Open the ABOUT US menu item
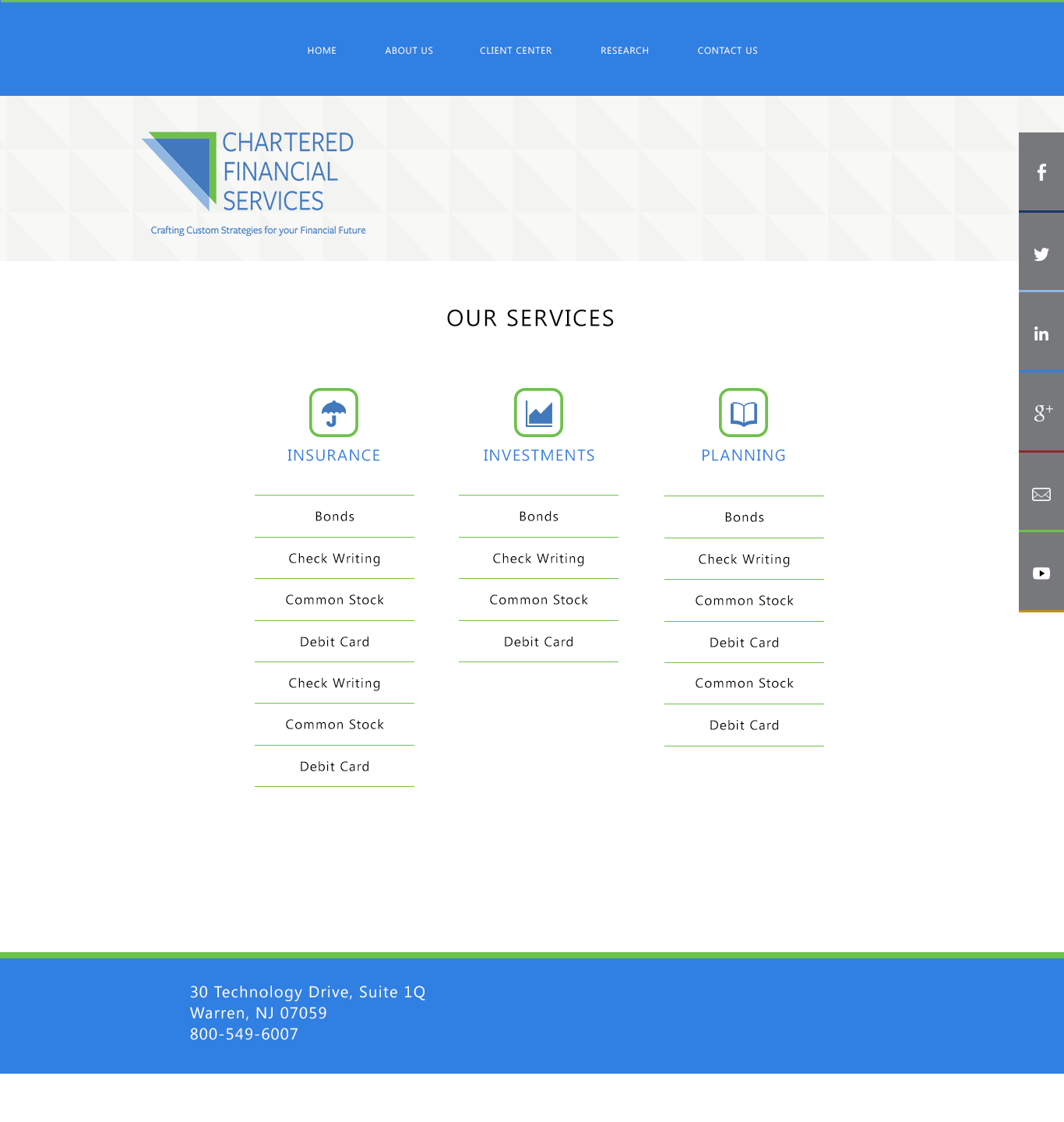This screenshot has width=1064, height=1122. click(408, 50)
